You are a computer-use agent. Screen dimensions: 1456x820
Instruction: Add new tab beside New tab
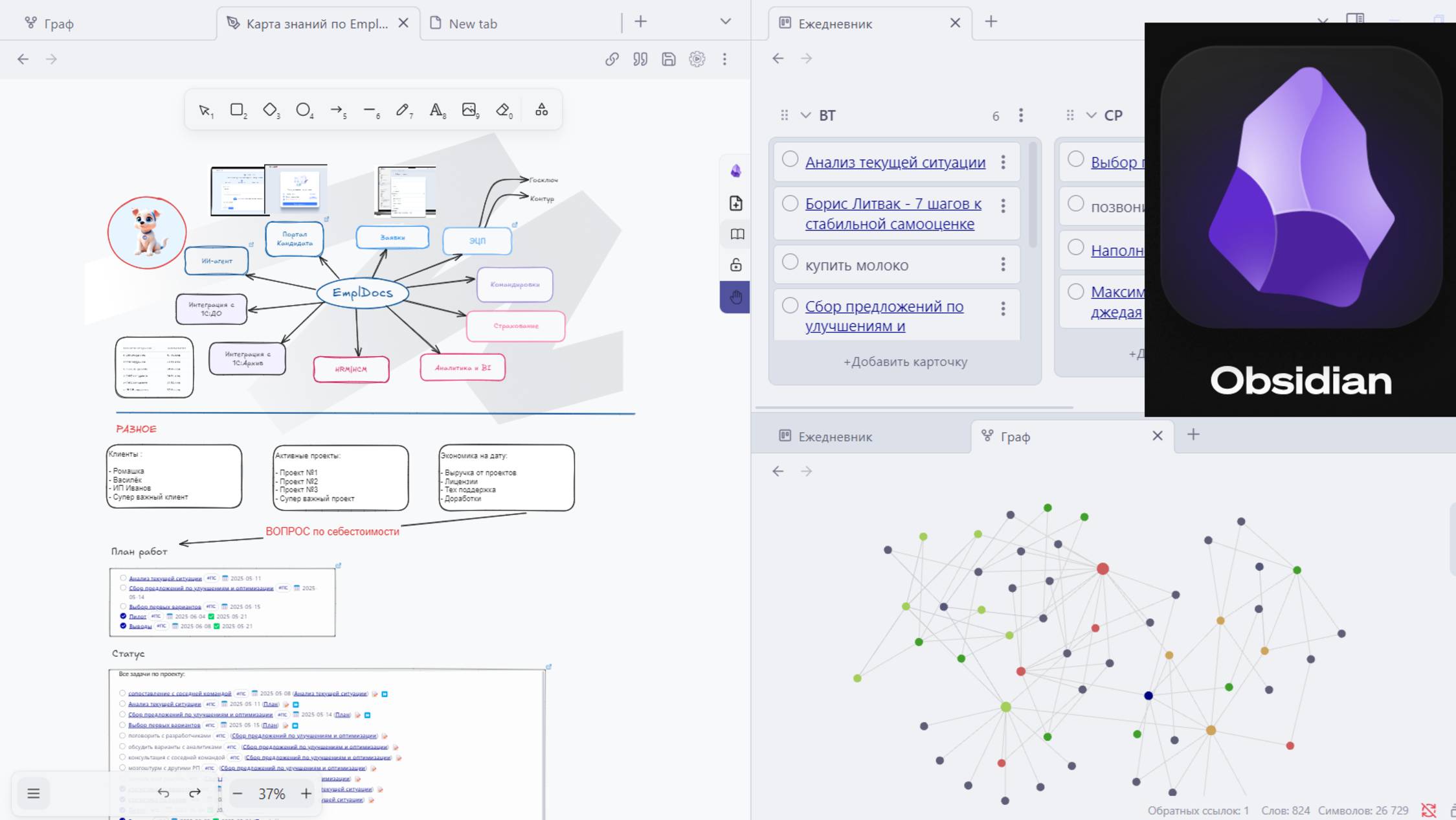640,21
